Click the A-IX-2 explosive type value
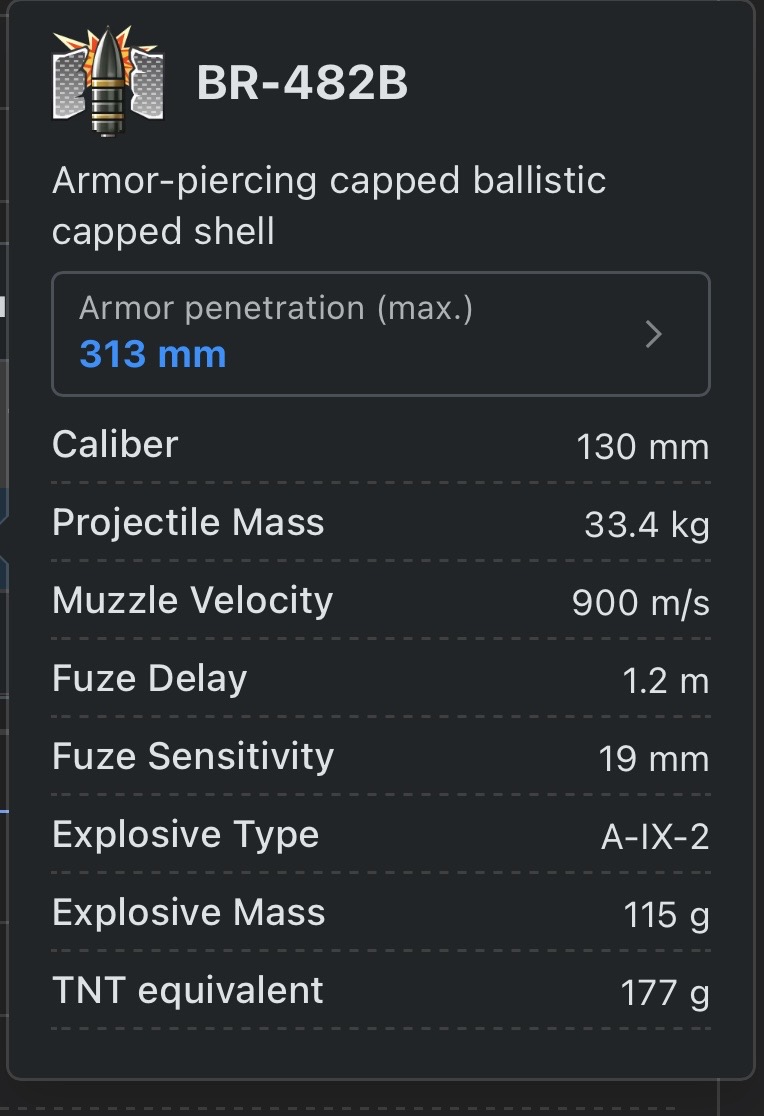 tap(654, 837)
